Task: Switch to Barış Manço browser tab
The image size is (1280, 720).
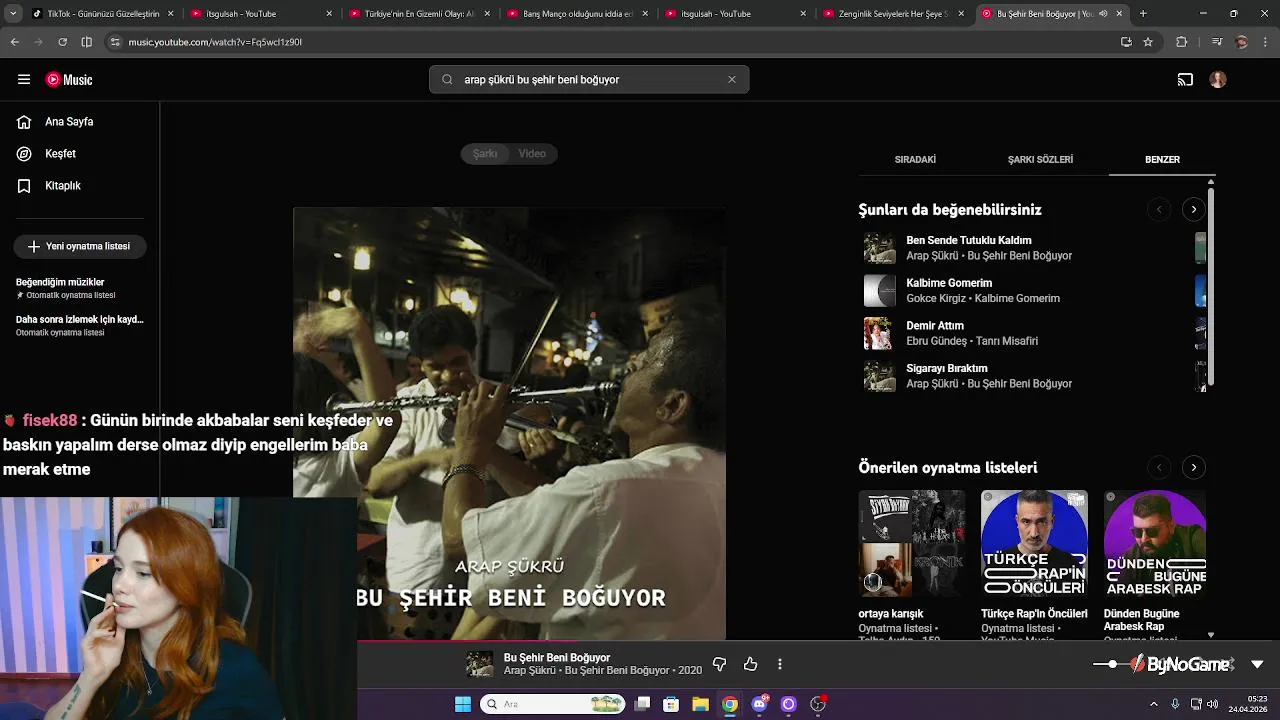Action: (x=577, y=14)
